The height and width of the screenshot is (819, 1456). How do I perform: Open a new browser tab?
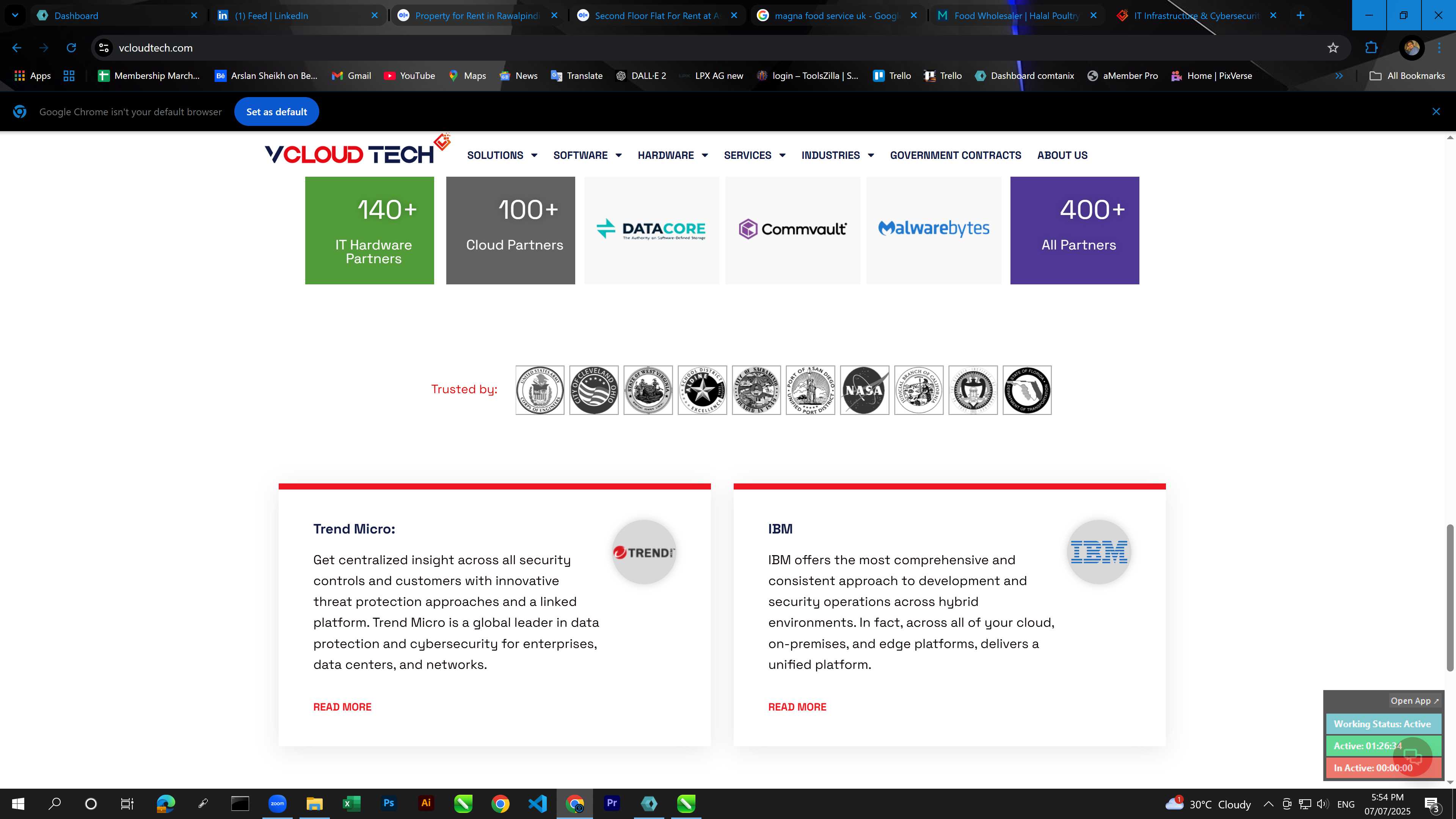click(1300, 15)
